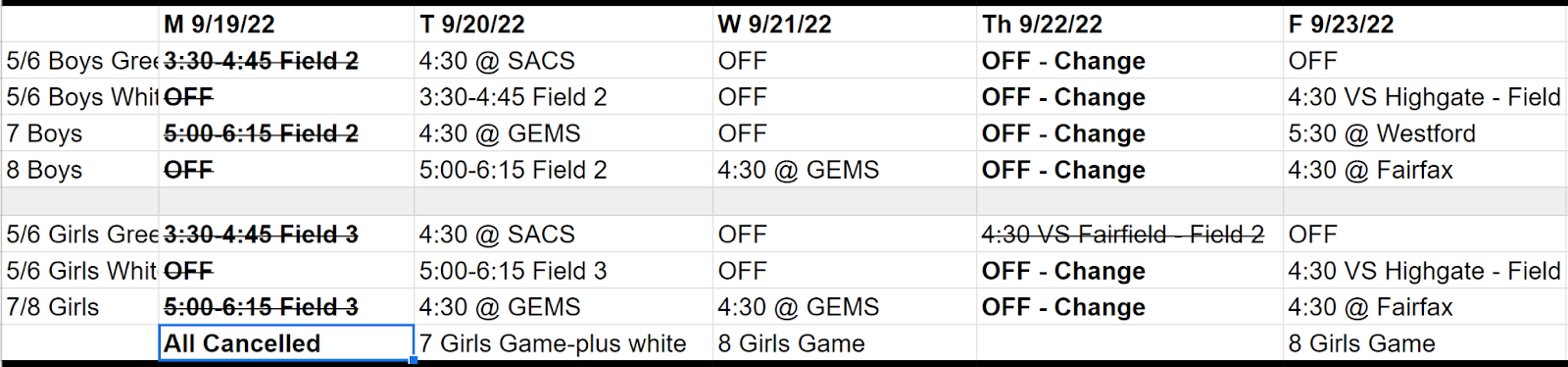
Task: Select the struck-through '4:30 VS Fairfield' cell
Action: 1130,235
